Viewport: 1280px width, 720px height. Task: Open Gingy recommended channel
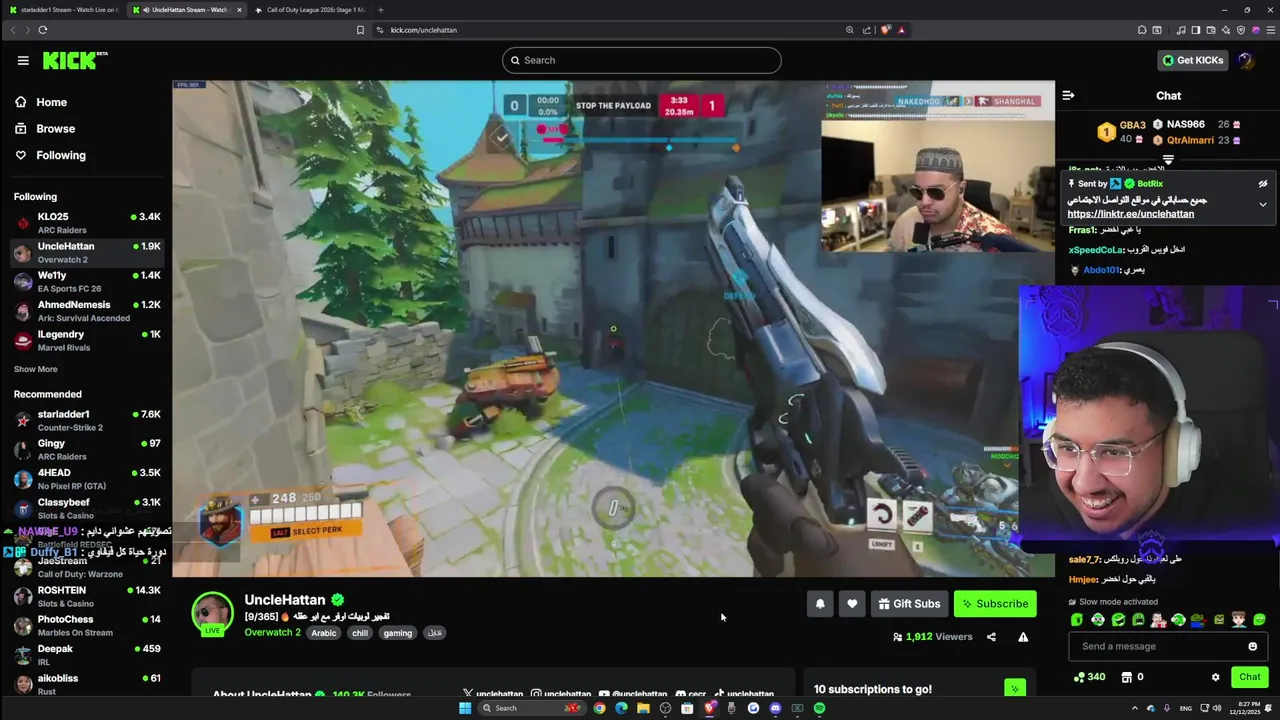click(87, 449)
